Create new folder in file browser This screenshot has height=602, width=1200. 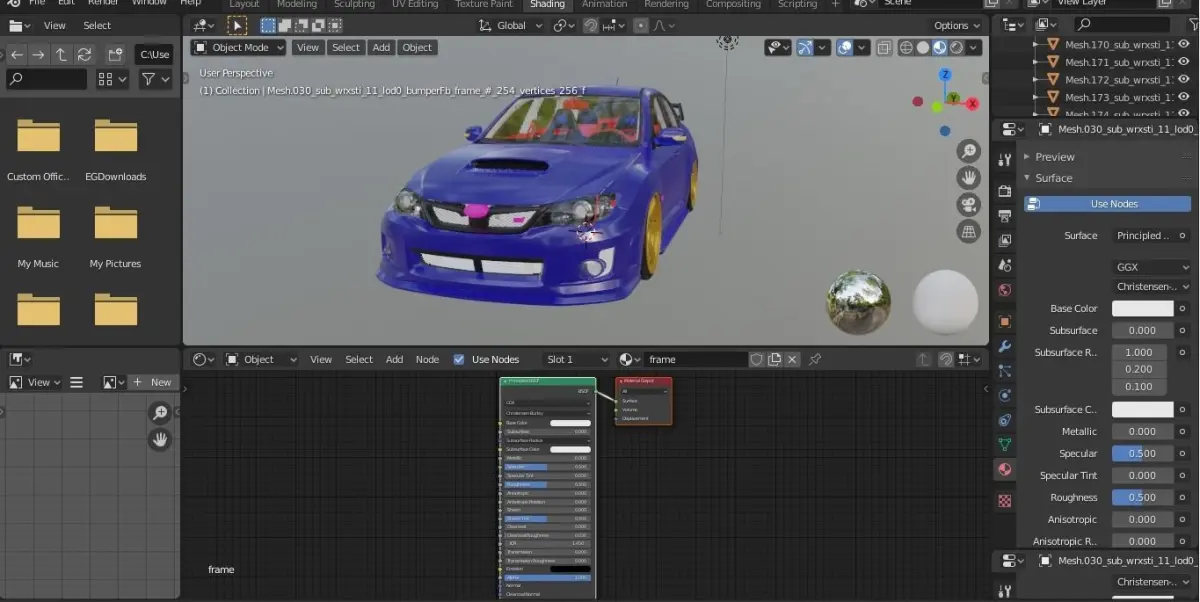[115, 54]
